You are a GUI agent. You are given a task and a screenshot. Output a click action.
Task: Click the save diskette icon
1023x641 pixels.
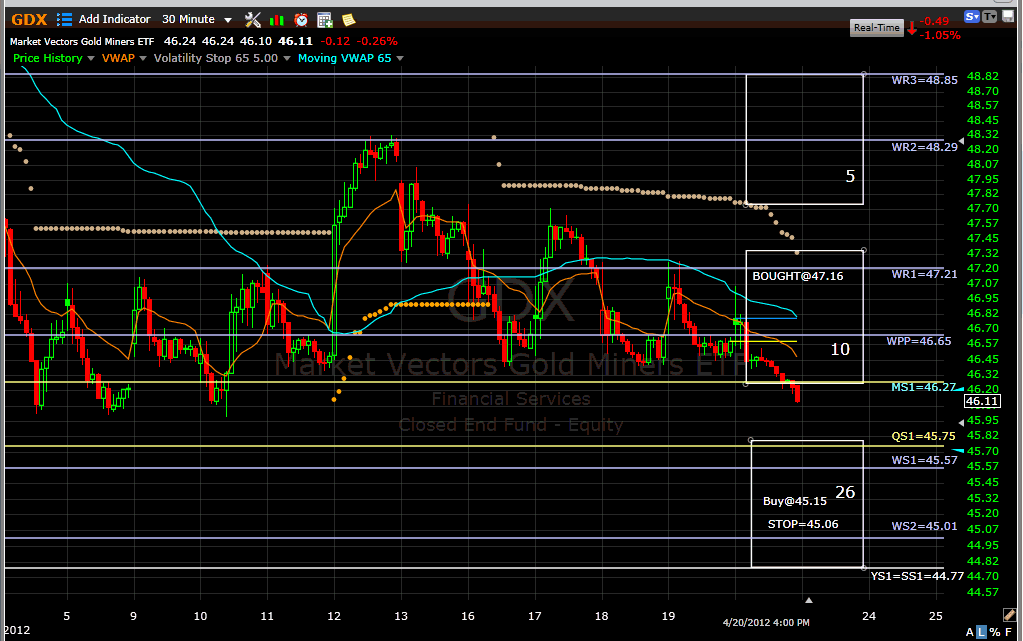1008,16
